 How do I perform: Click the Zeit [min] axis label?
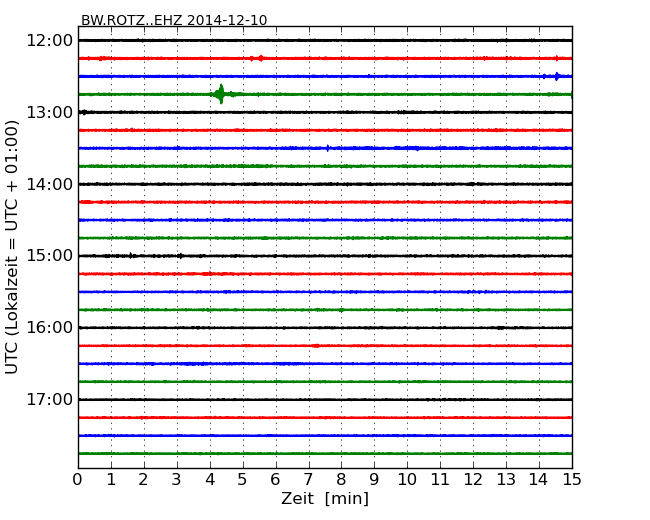point(325,498)
